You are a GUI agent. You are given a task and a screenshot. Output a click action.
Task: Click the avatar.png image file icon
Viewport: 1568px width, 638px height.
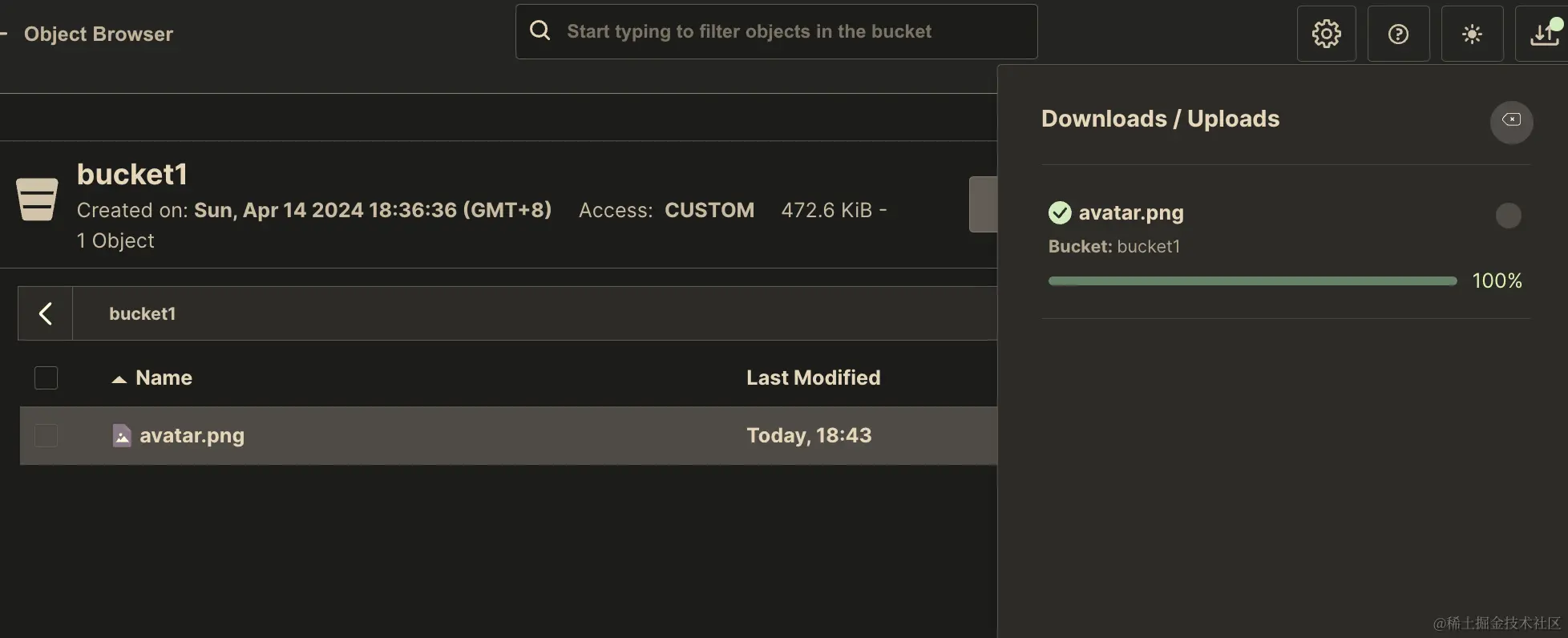point(122,435)
